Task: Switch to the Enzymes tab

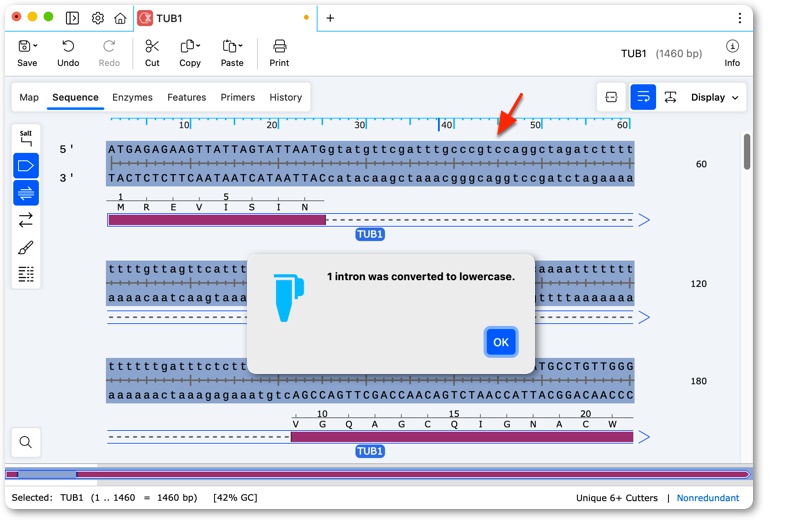Action: coord(132,97)
